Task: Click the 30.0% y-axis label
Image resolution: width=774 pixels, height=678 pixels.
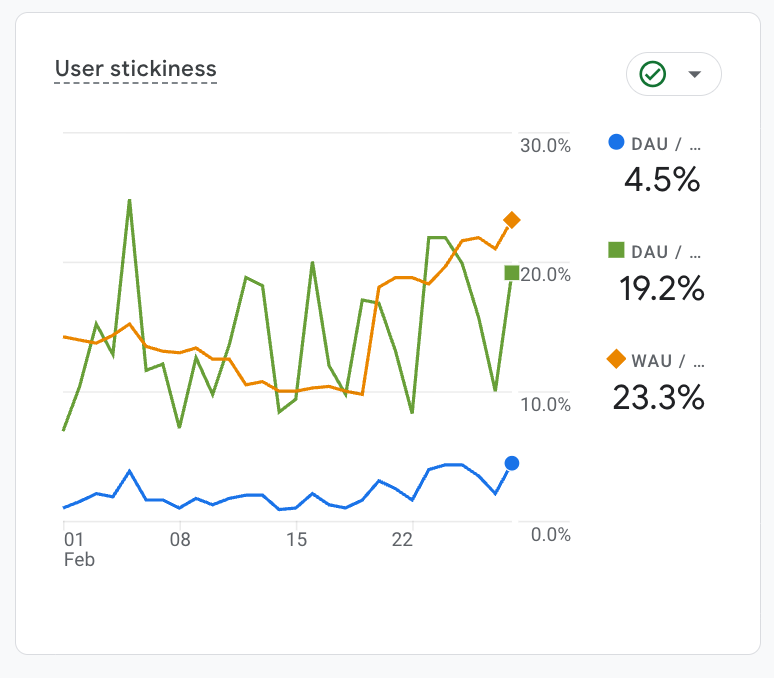Action: (x=545, y=146)
